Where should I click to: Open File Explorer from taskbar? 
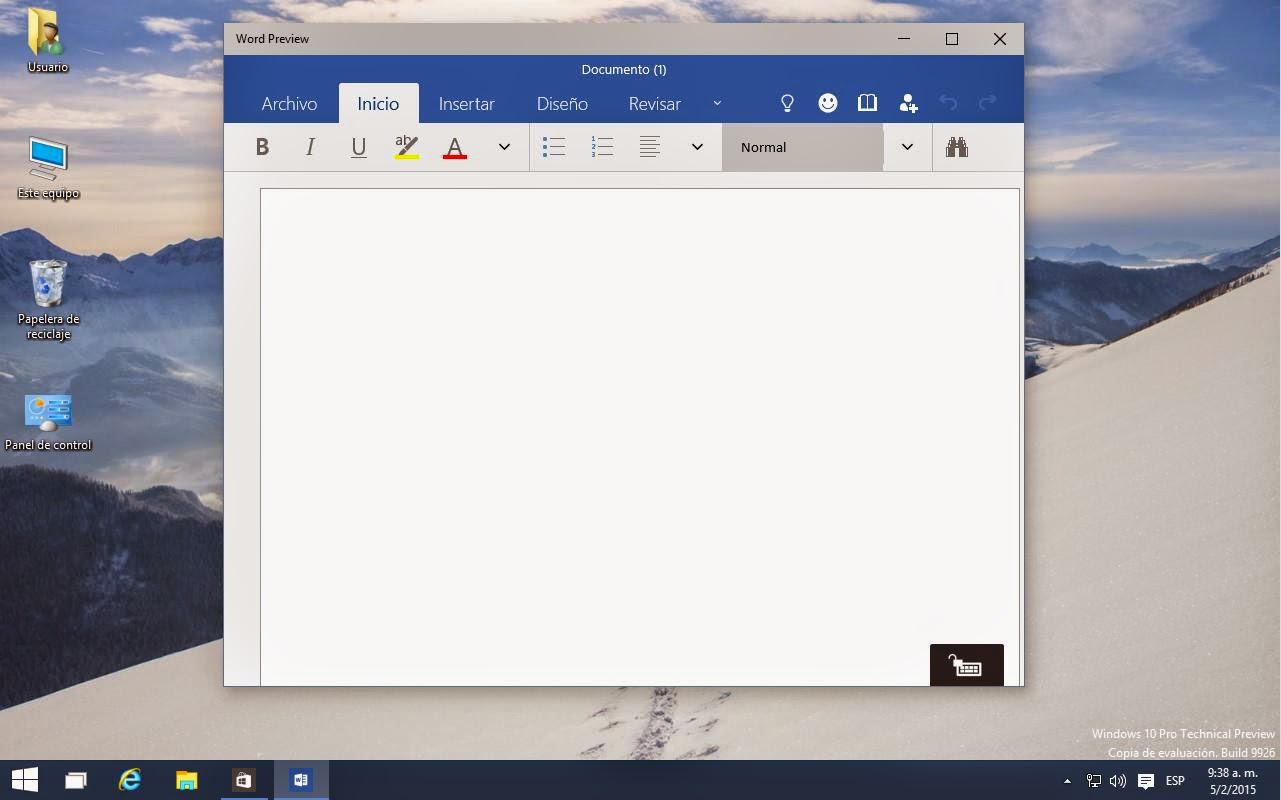(x=186, y=780)
